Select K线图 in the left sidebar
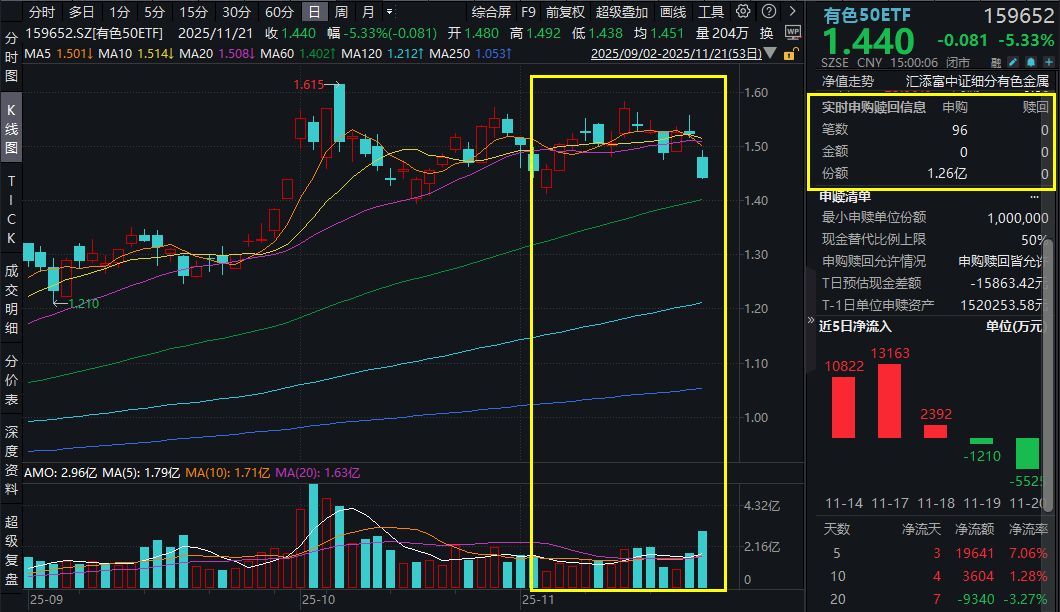The width and height of the screenshot is (1060, 612). point(10,125)
